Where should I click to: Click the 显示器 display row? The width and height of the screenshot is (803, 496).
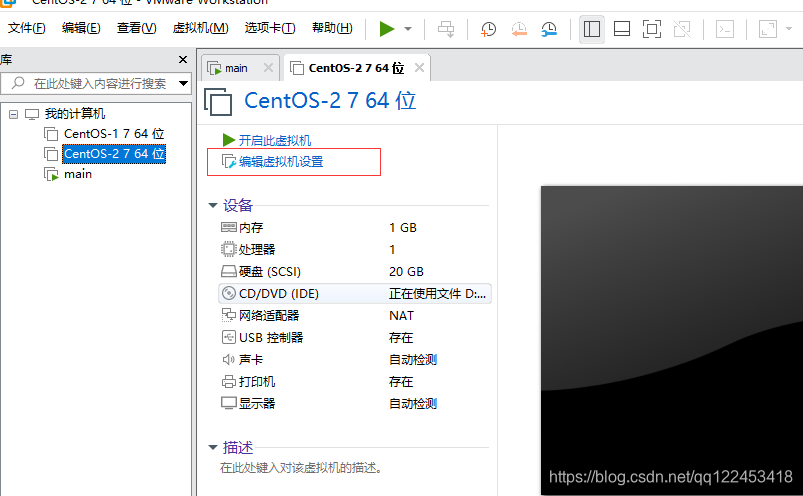pyautogui.click(x=354, y=404)
